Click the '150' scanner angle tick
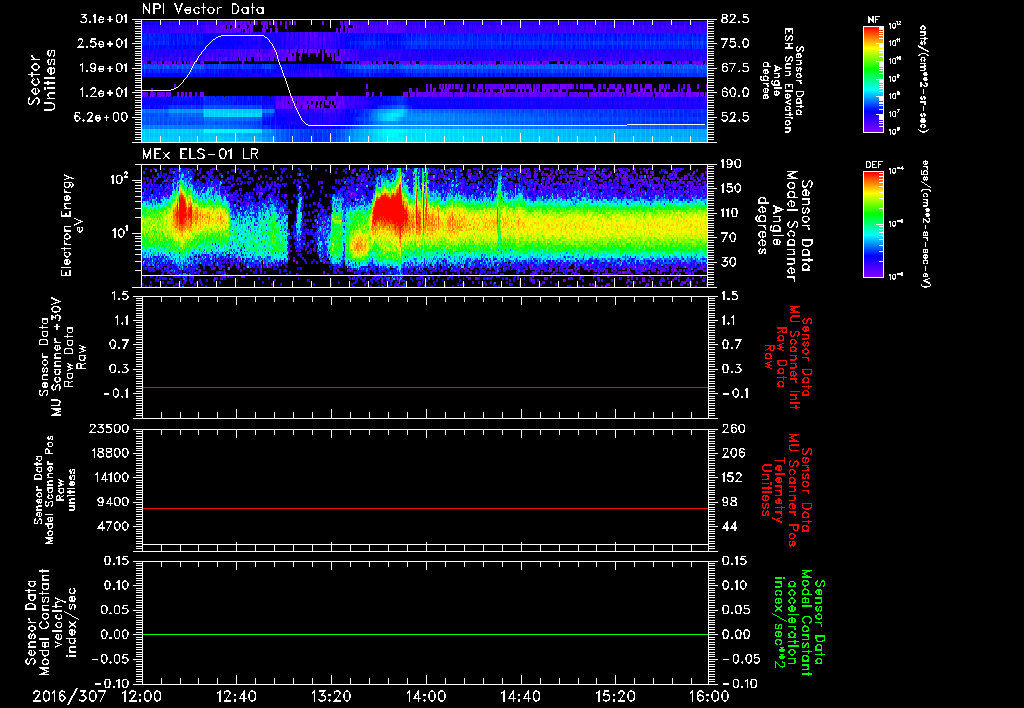Image resolution: width=1024 pixels, height=708 pixels. (731, 189)
